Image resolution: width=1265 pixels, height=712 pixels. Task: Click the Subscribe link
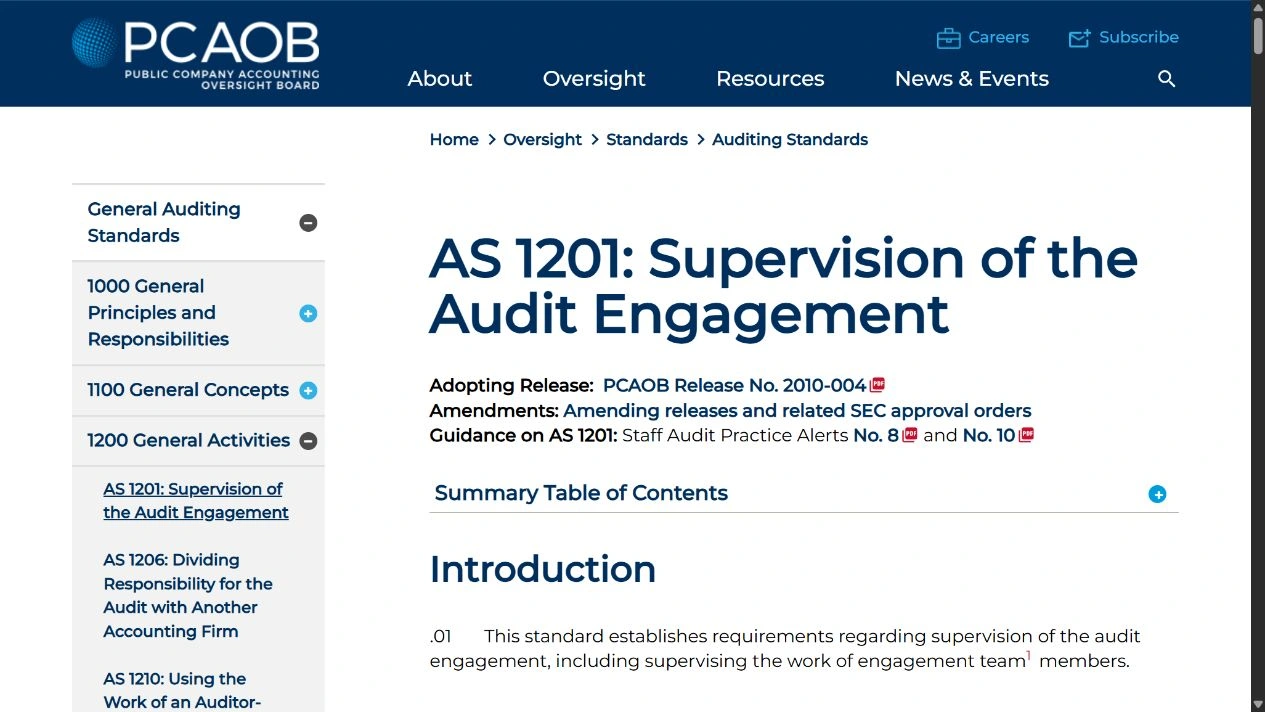1139,37
